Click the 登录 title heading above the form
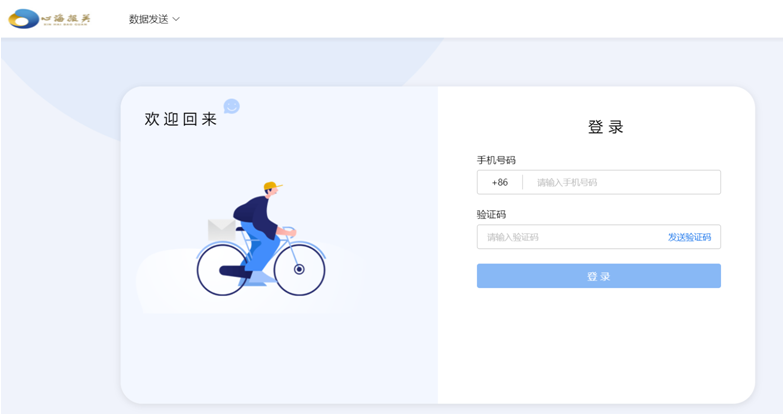Image resolution: width=784 pixels, height=415 pixels. coord(605,127)
